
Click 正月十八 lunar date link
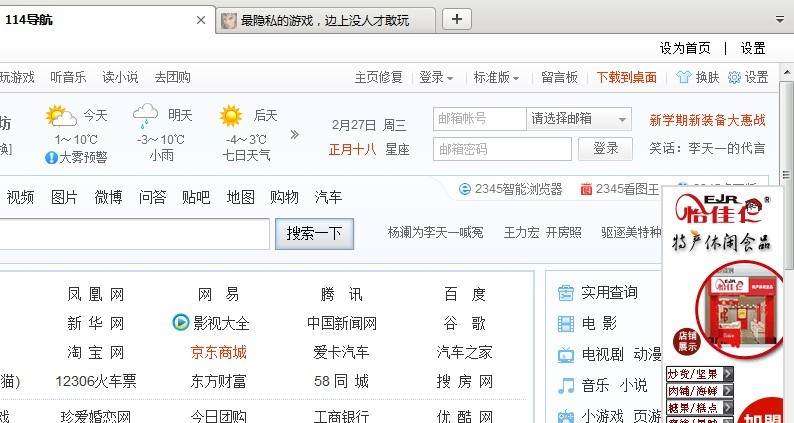point(352,149)
